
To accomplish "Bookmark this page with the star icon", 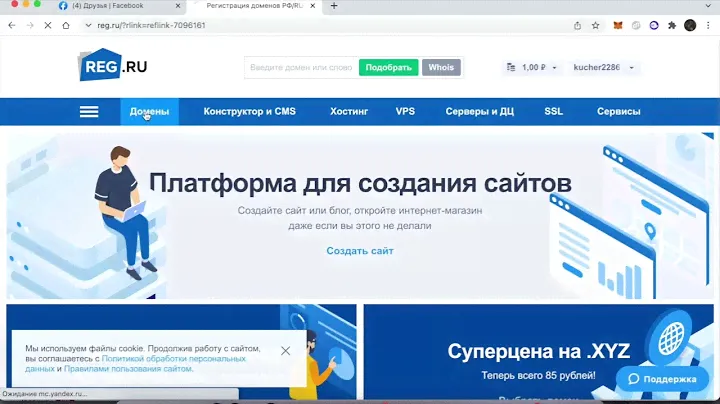I will (x=596, y=25).
